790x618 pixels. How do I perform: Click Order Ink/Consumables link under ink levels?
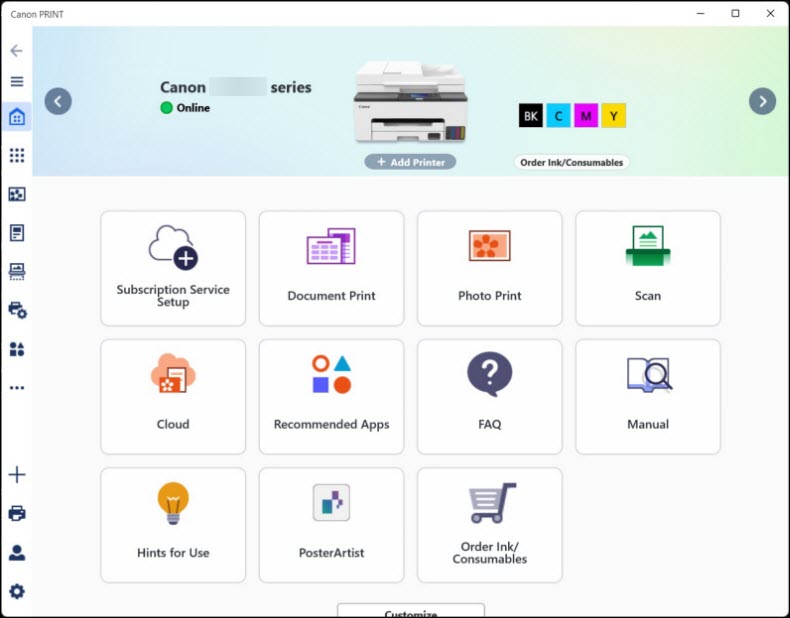tap(571, 162)
